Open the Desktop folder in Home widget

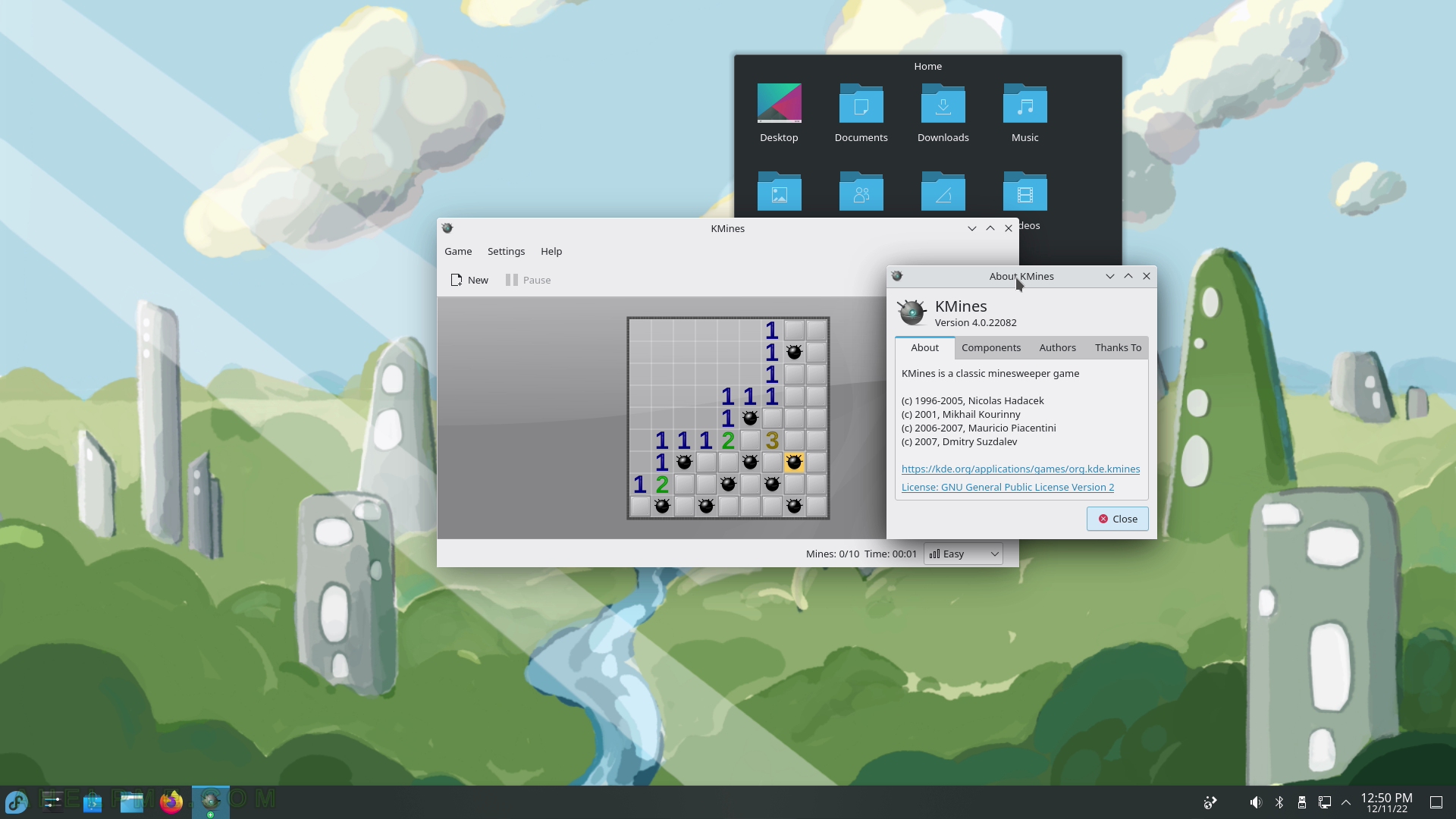[779, 112]
